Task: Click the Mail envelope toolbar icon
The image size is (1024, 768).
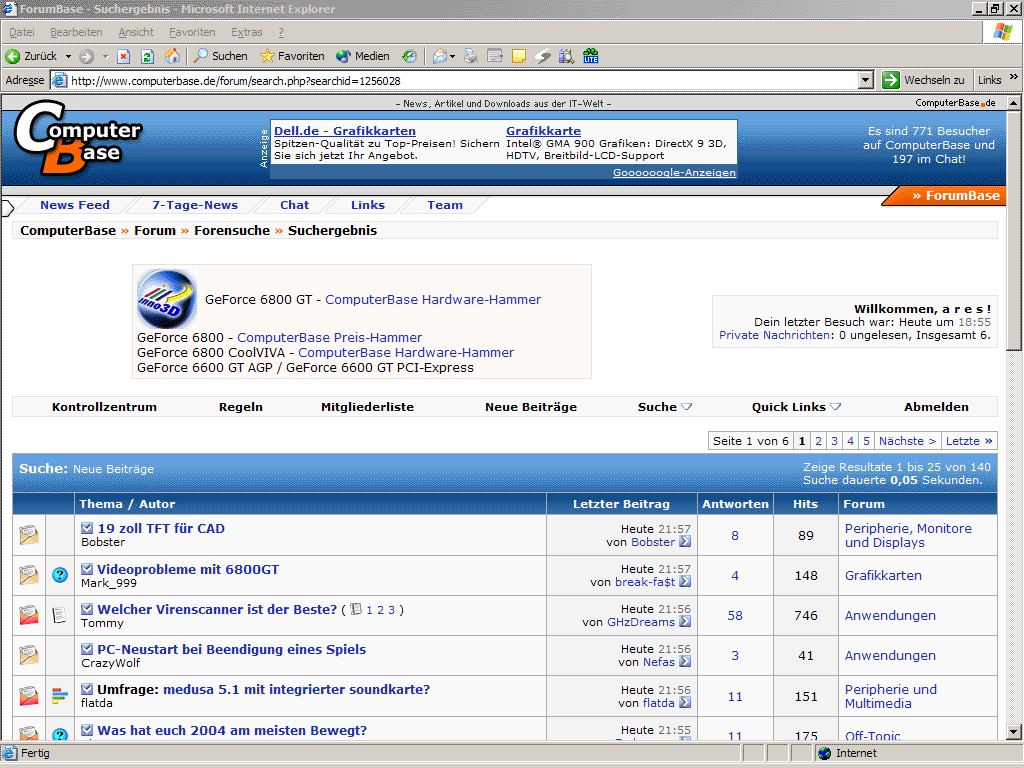Action: [440, 56]
